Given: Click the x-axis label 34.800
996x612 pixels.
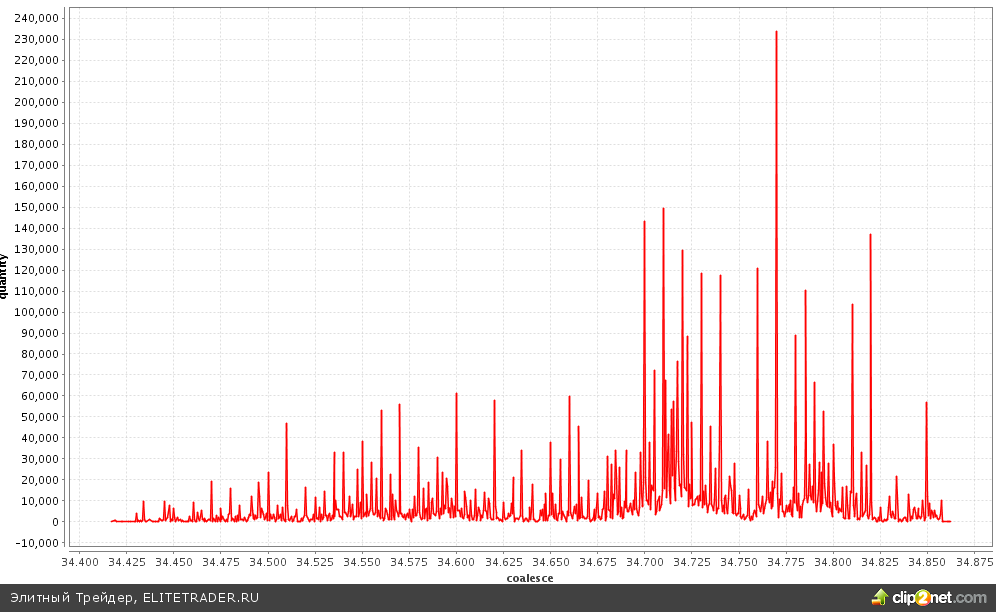Looking at the screenshot, I should [x=833, y=562].
